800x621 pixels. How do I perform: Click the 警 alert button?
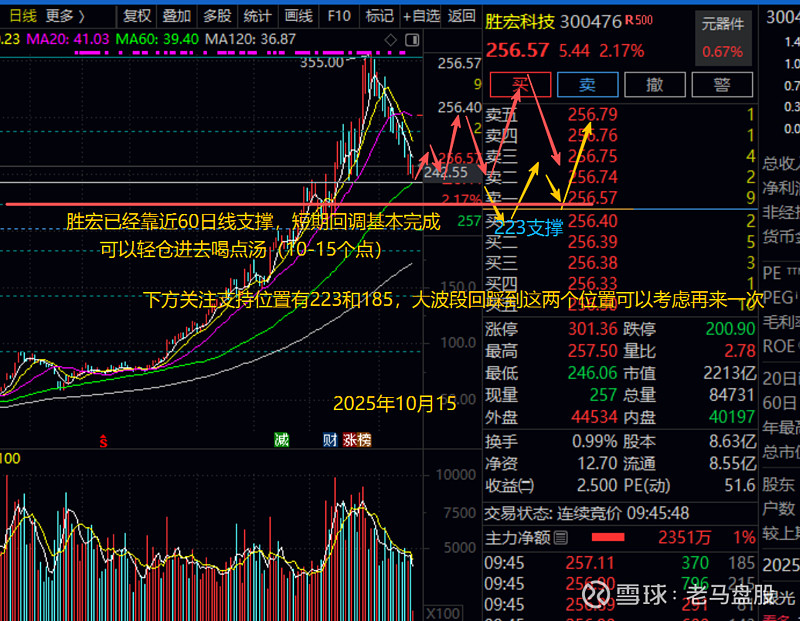[722, 84]
